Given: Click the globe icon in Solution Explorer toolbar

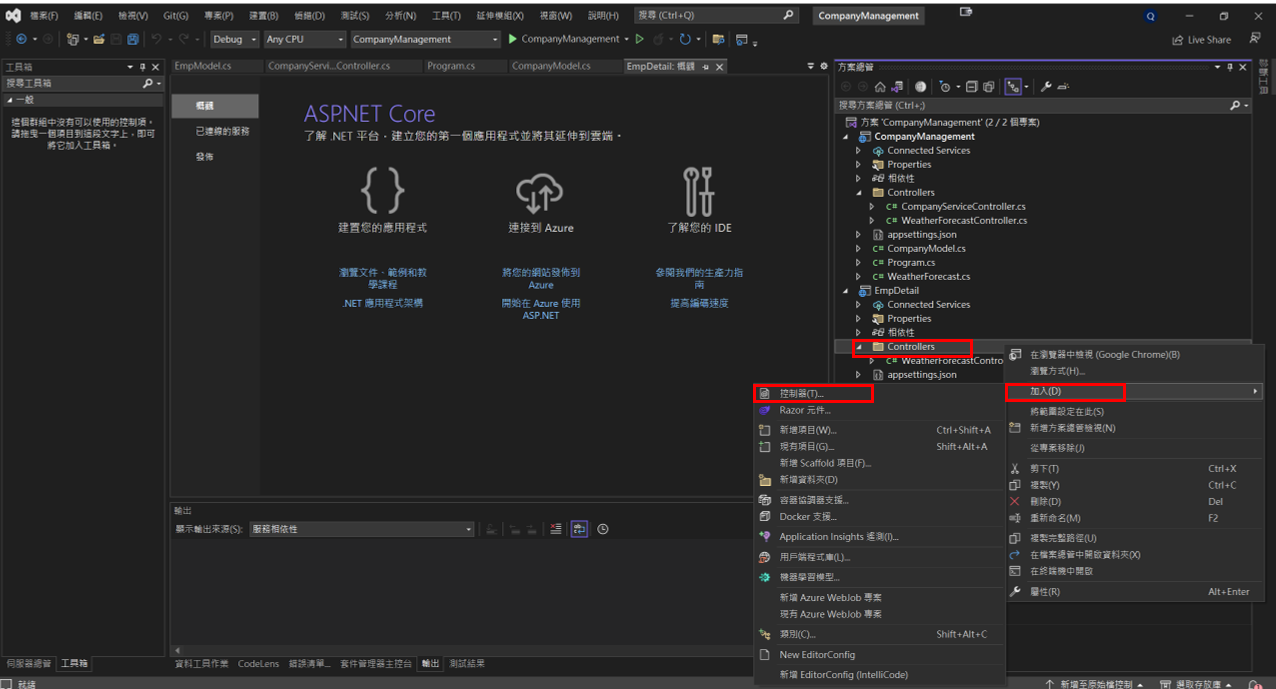Looking at the screenshot, I should point(920,87).
